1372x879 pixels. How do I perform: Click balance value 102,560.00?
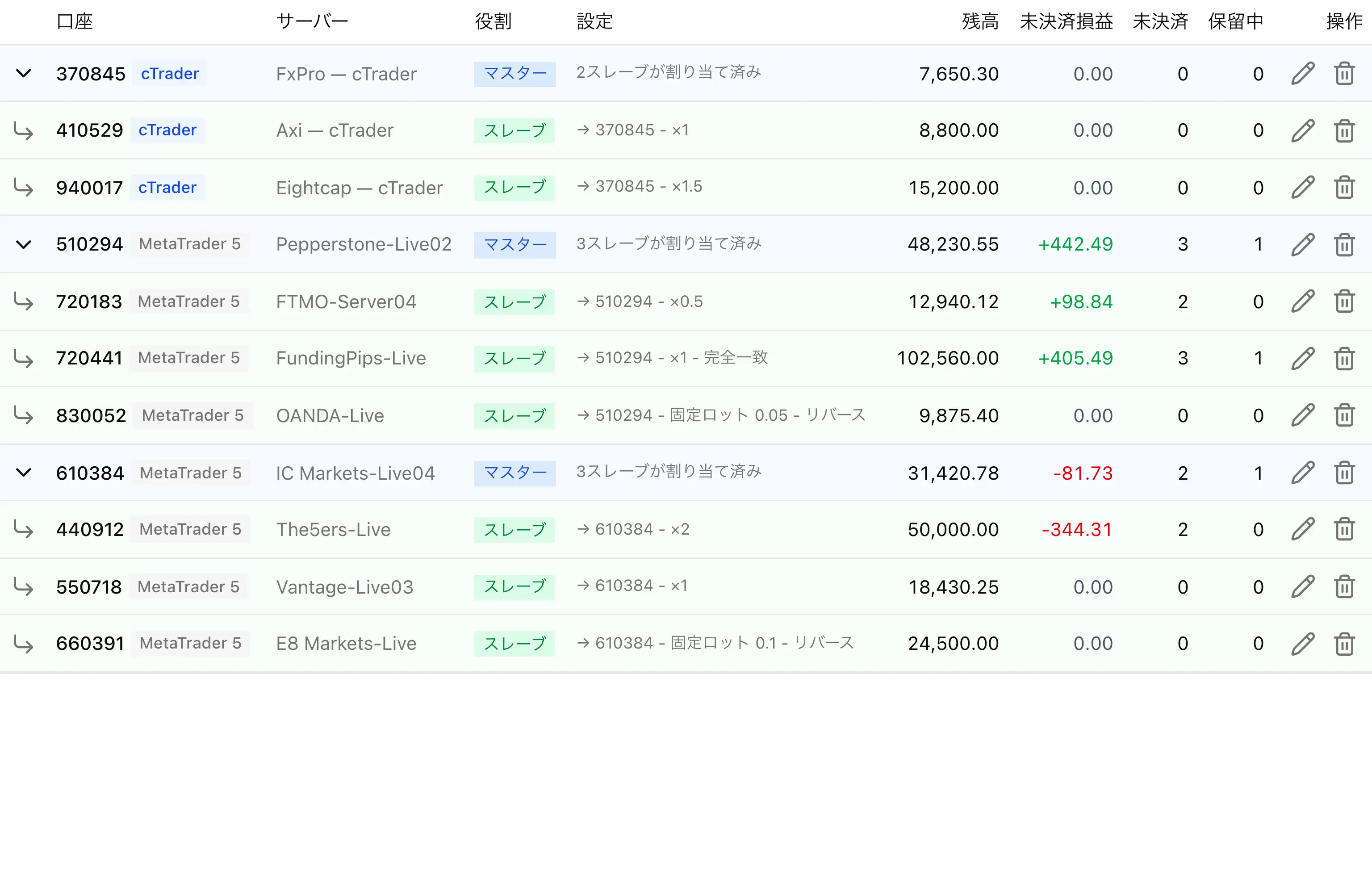[947, 358]
